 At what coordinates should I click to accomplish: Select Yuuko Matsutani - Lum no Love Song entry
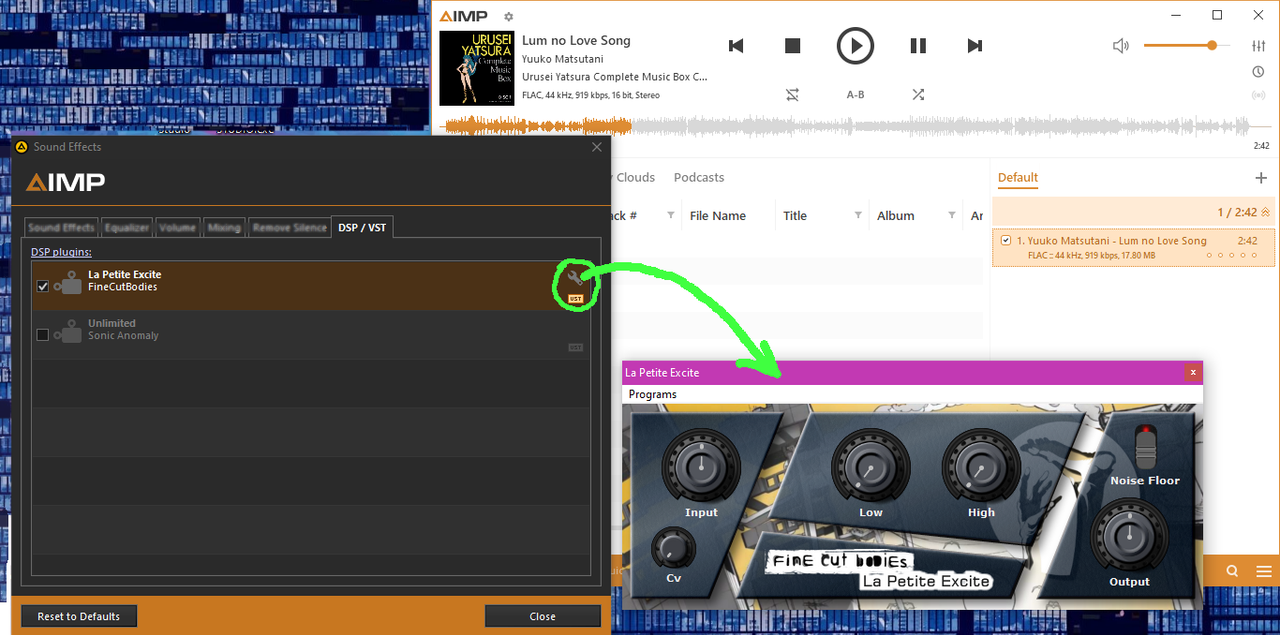click(x=1135, y=247)
